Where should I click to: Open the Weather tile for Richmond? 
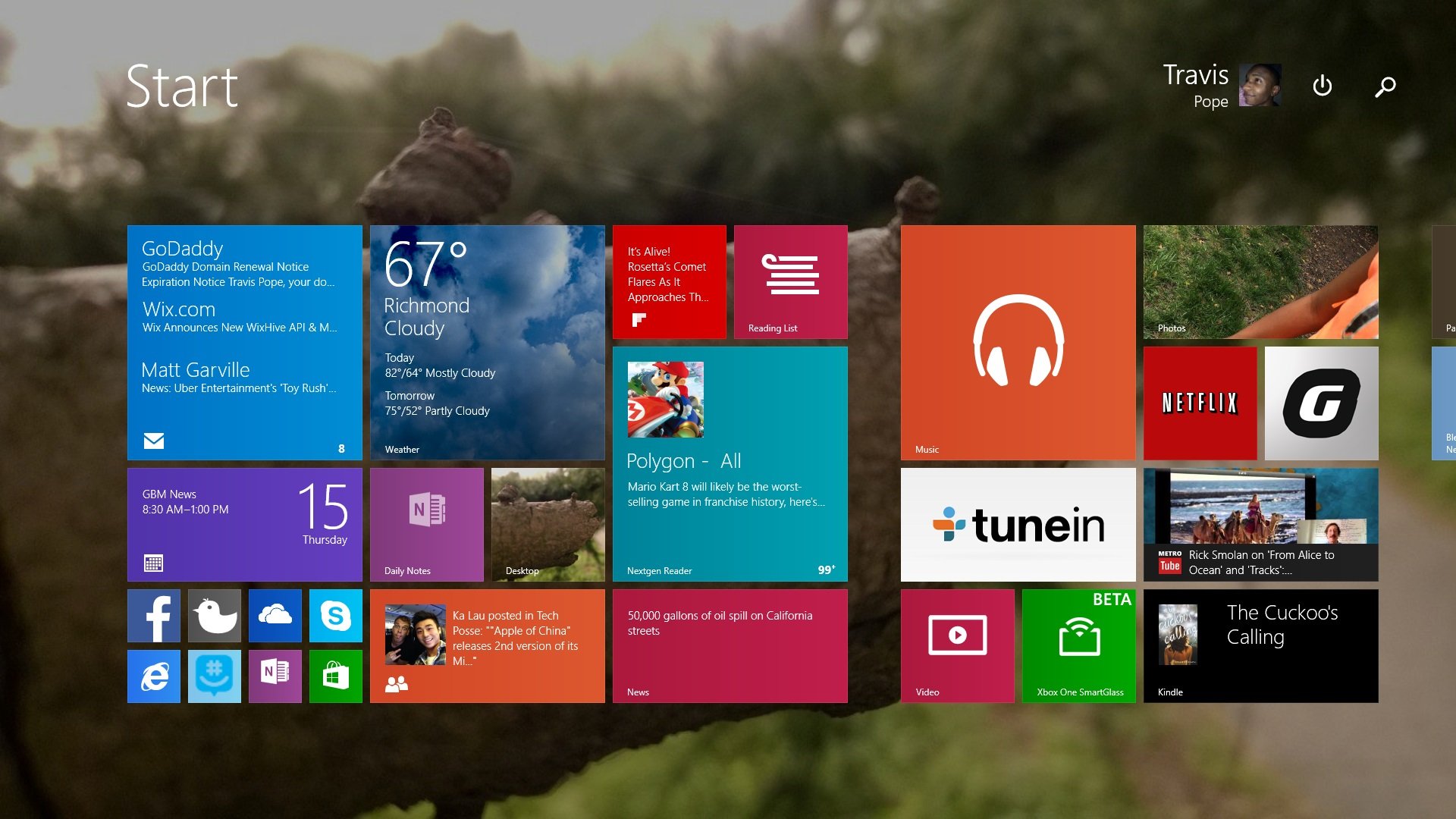click(487, 343)
